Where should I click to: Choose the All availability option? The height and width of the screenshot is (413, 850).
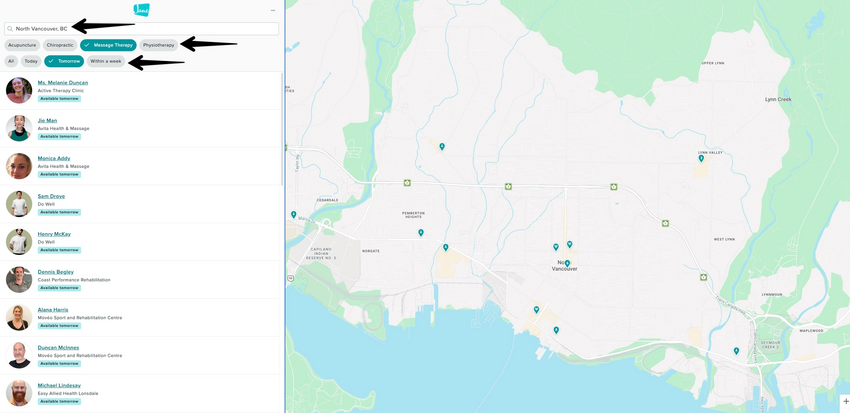11,61
